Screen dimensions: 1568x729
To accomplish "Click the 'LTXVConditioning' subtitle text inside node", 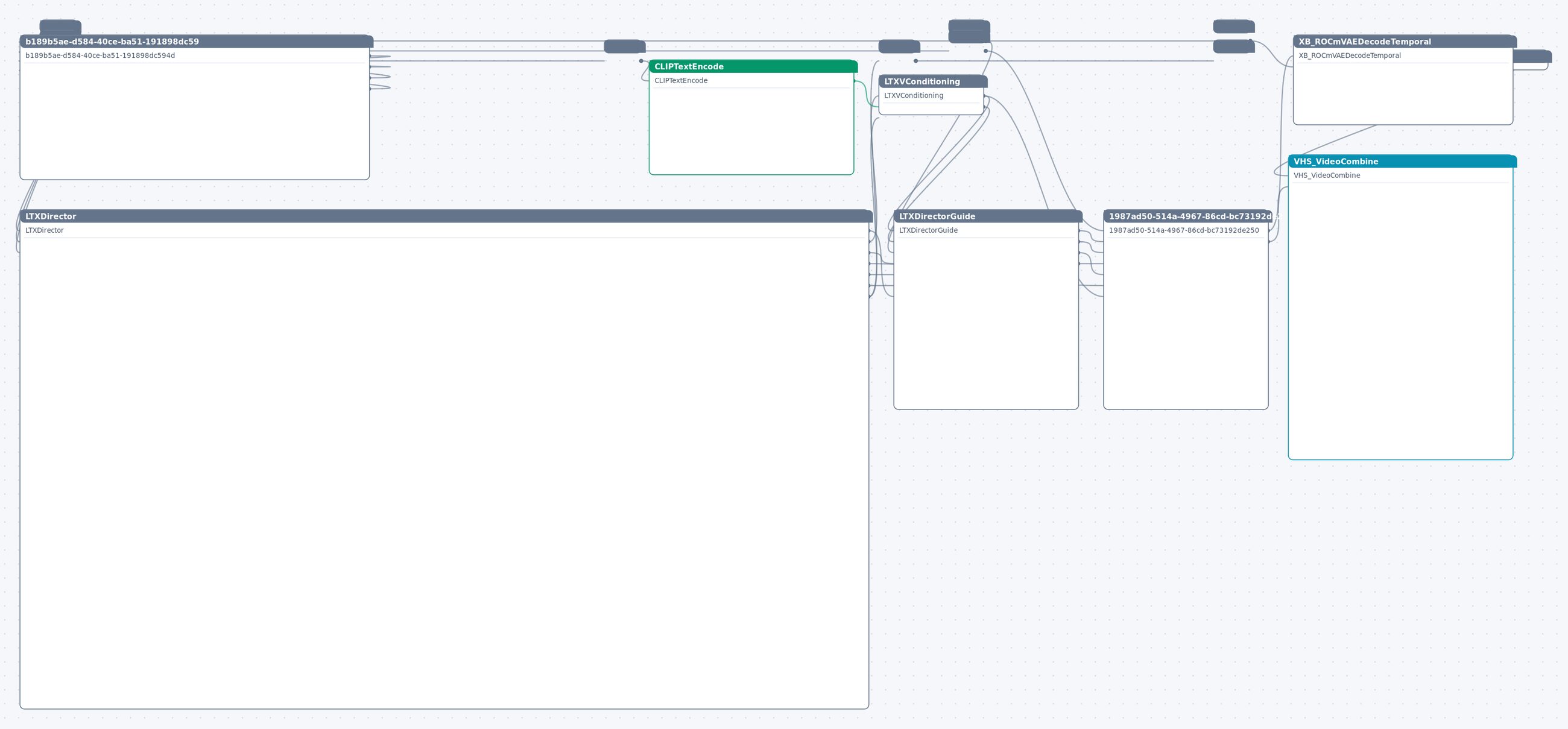I will [x=913, y=95].
